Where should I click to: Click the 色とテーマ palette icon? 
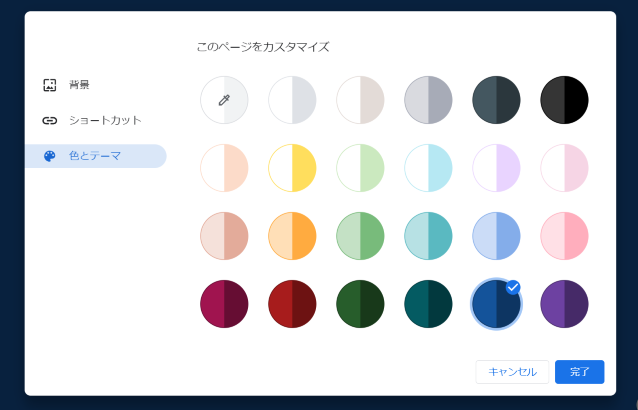(50, 156)
